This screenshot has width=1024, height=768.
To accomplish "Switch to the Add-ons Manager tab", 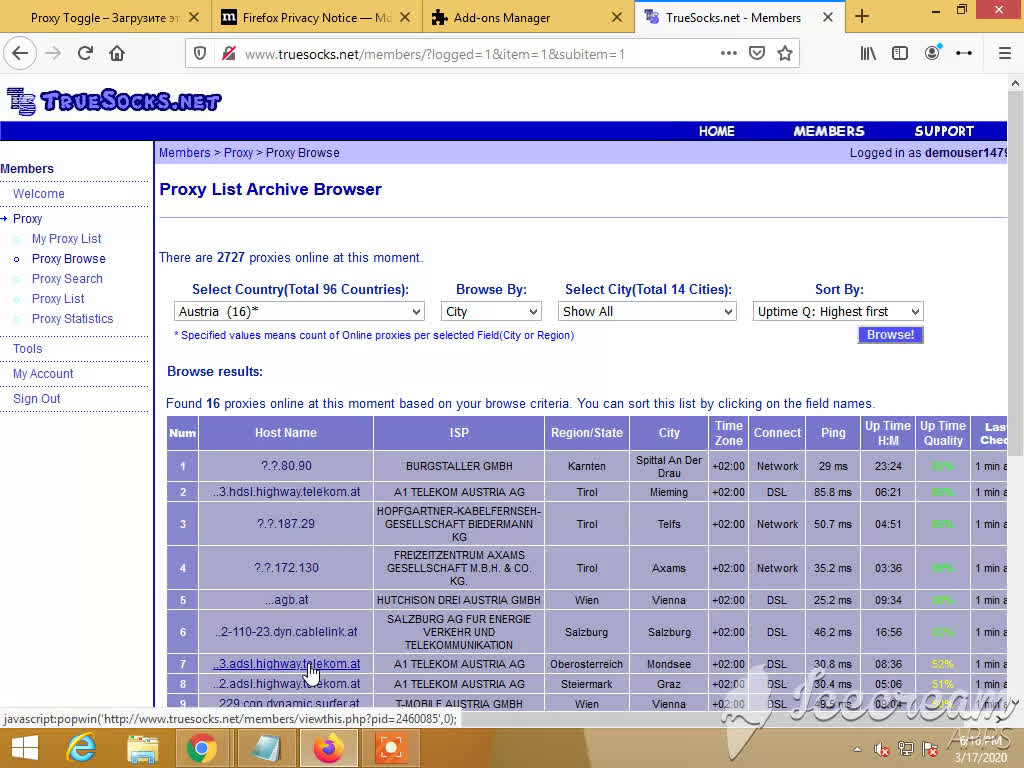I will point(528,18).
